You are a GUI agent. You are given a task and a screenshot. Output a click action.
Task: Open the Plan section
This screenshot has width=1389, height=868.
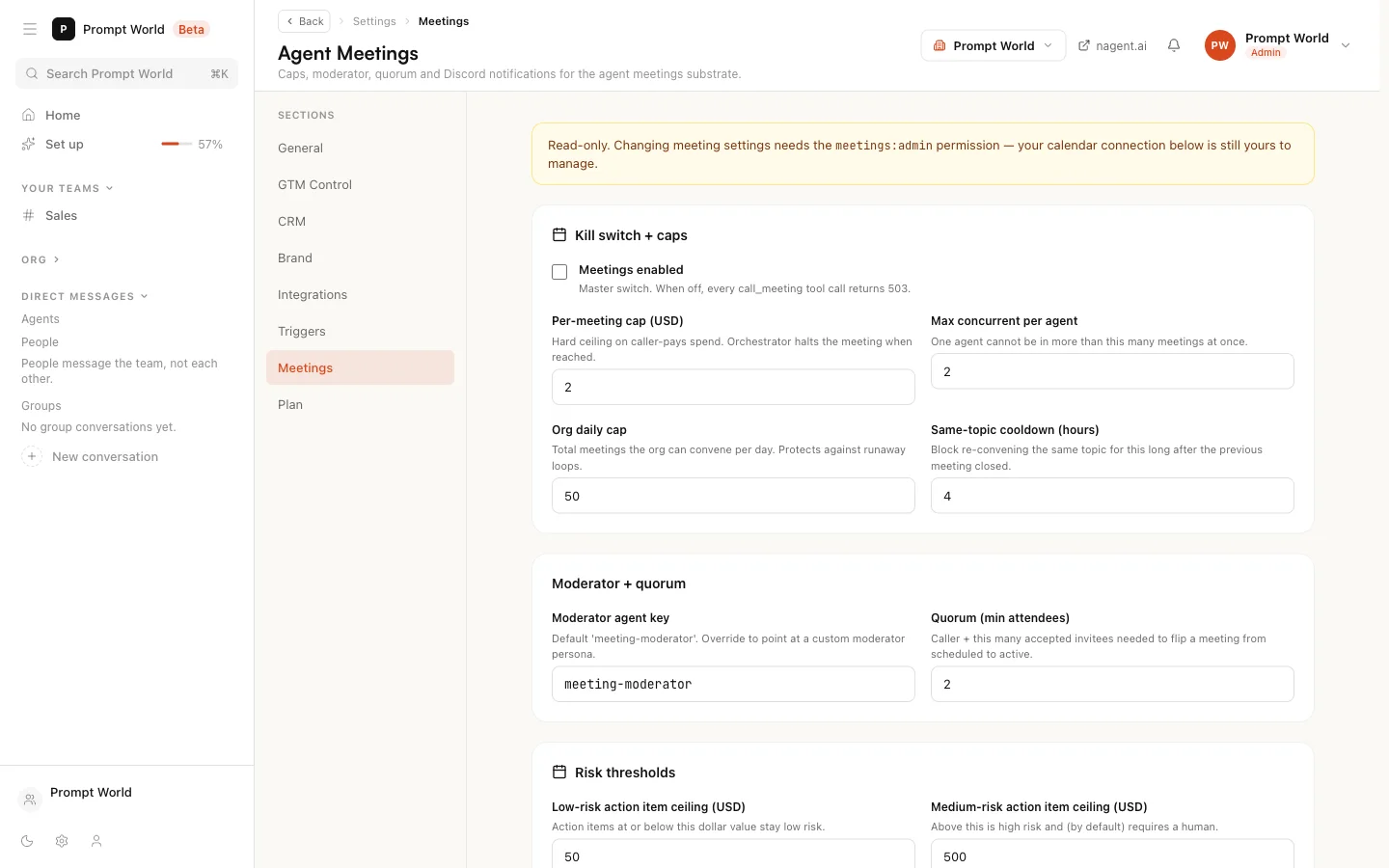360,404
